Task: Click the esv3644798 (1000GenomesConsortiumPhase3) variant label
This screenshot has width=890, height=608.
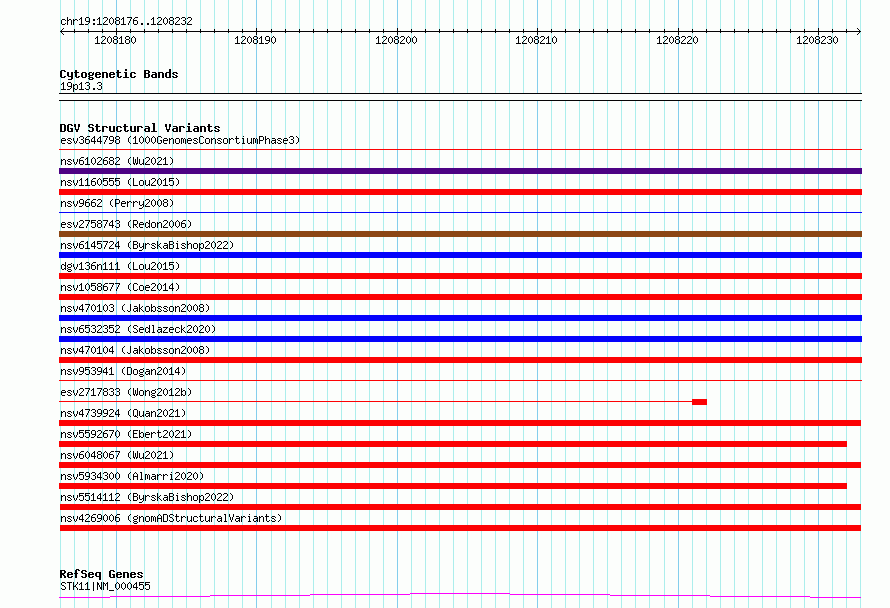Action: [180, 140]
